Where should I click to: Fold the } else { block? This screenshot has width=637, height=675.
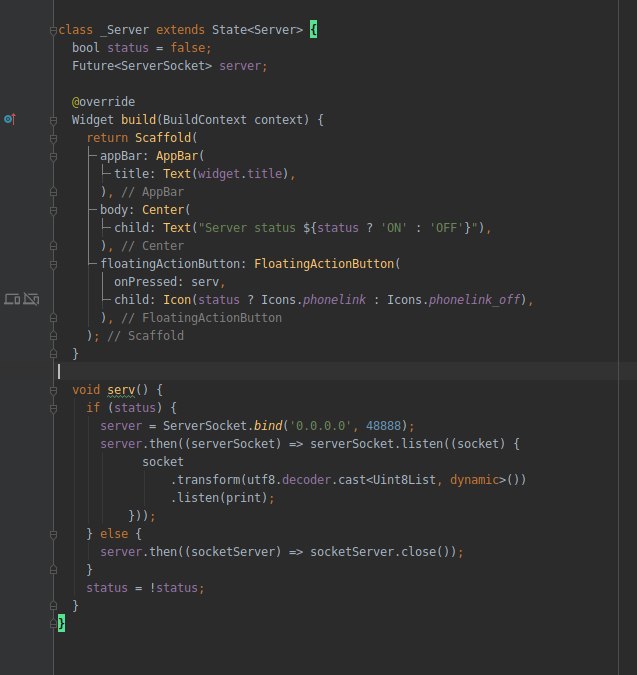pos(53,535)
